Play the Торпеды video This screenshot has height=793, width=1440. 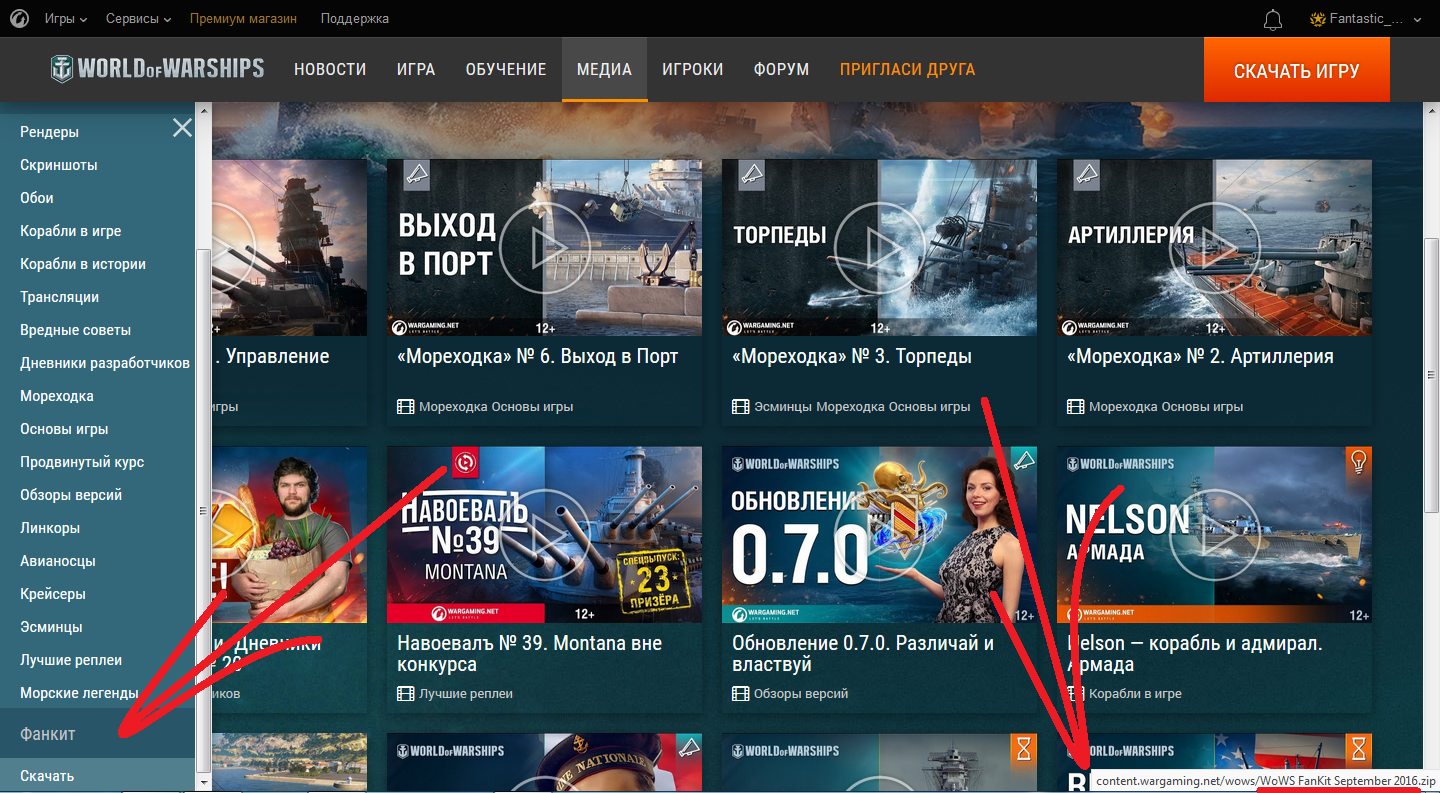pos(878,247)
